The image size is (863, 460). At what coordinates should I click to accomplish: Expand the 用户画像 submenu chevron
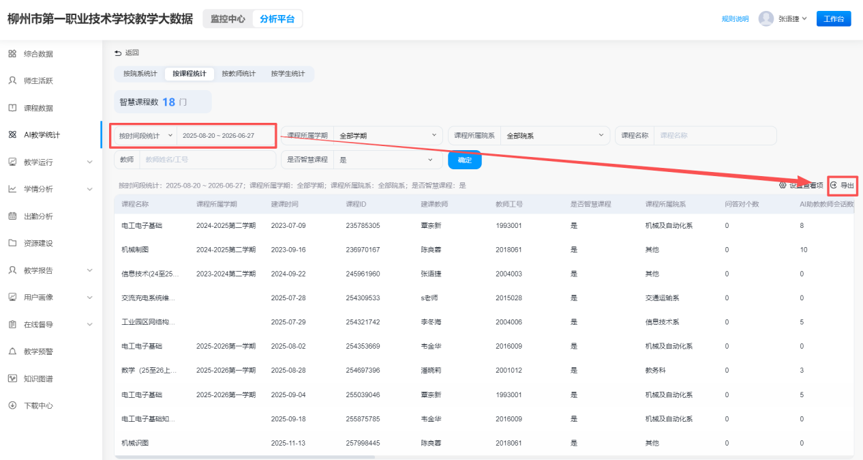90,297
